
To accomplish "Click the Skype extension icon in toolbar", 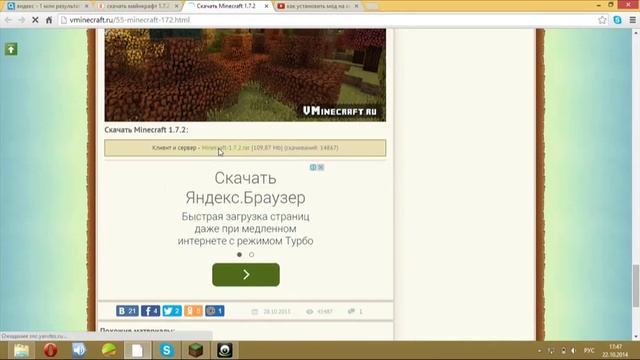I will 618,20.
